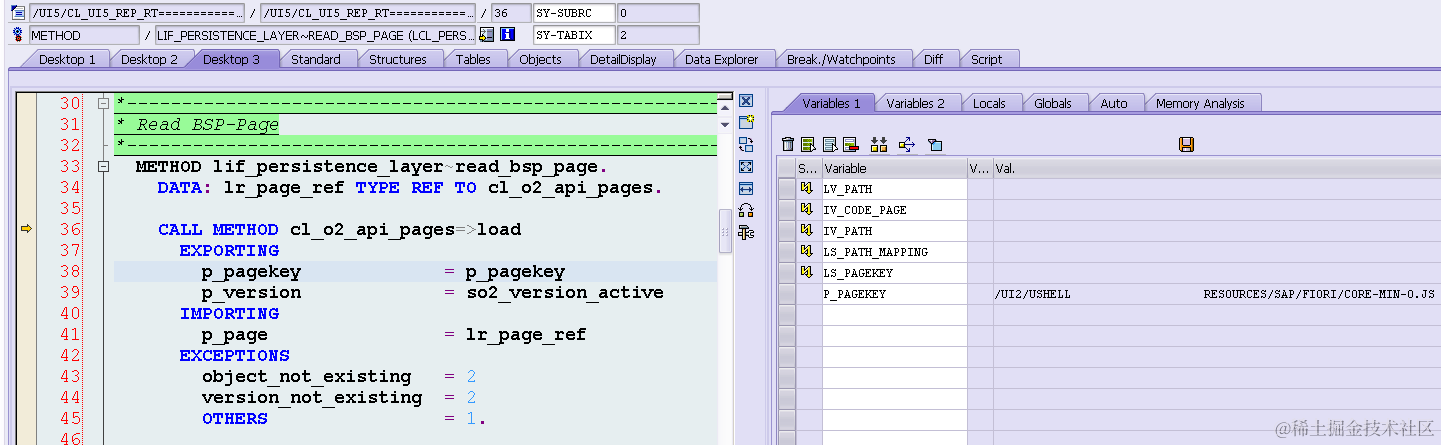This screenshot has height=445, width=1441.
Task: Click the orange save icon above variable table
Action: coord(1186,145)
